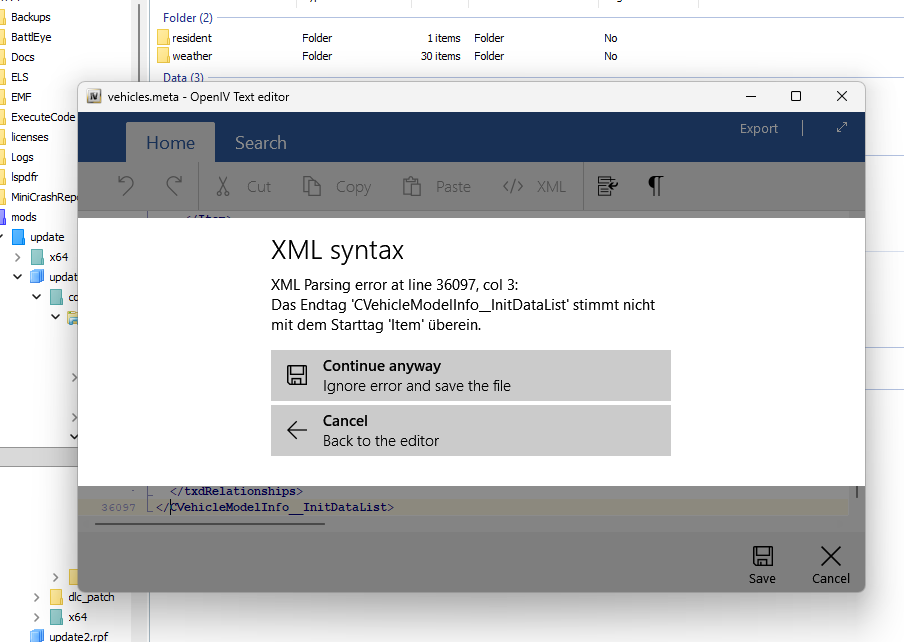The width and height of the screenshot is (904, 642).
Task: Choose Cancel Back to the editor
Action: coord(471,430)
